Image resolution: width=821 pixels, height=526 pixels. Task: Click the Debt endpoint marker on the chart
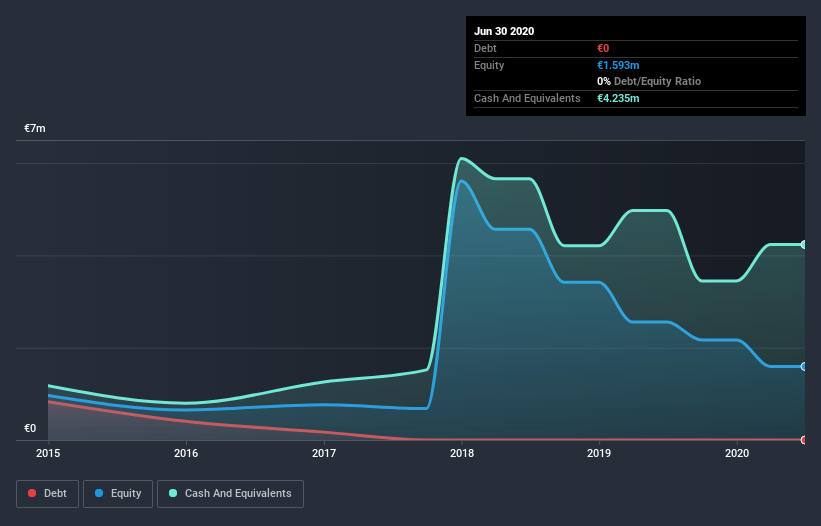(x=804, y=440)
